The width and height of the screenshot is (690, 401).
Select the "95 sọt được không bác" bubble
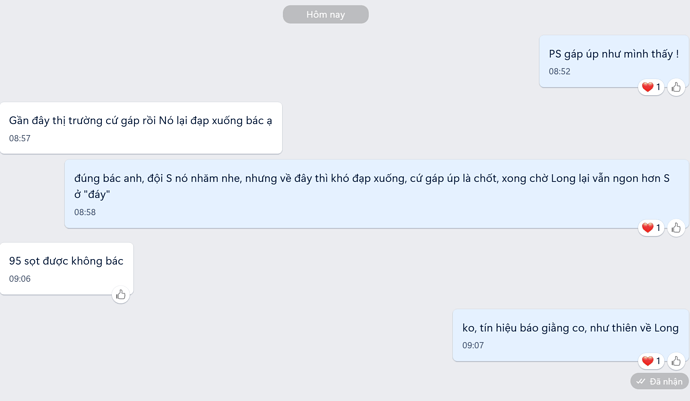coord(66,269)
